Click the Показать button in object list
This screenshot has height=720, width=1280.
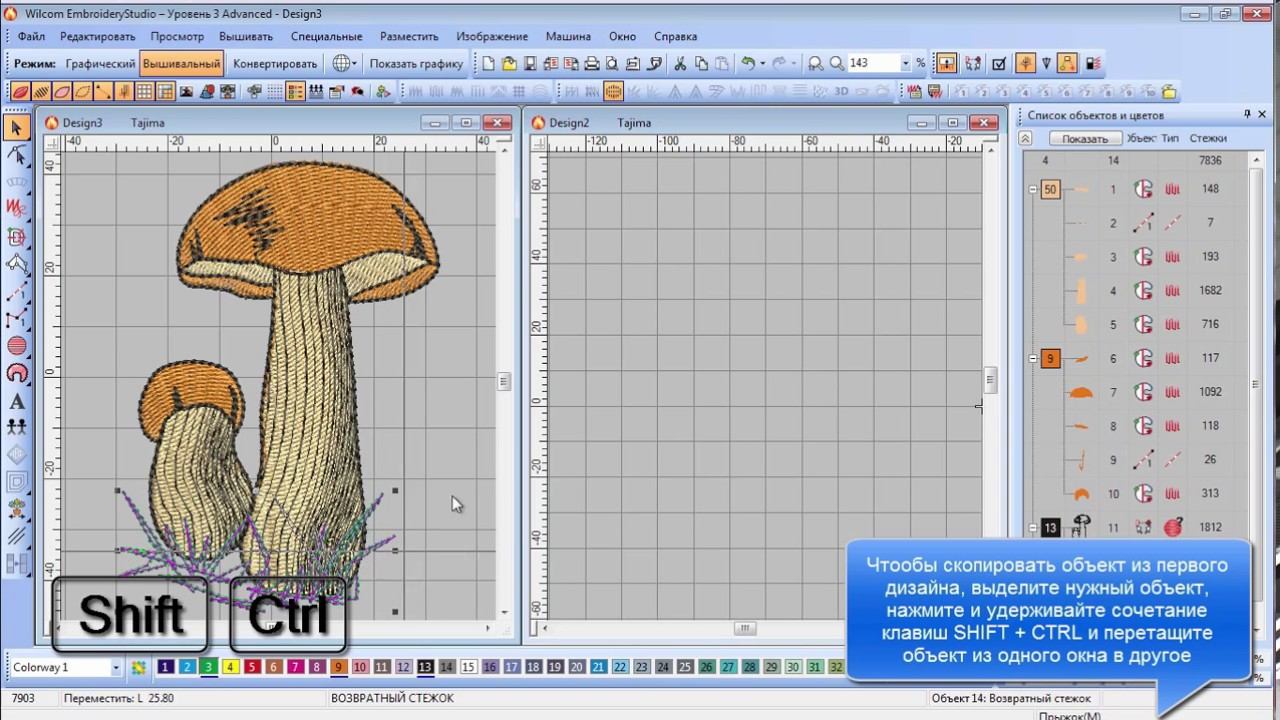pos(1085,139)
